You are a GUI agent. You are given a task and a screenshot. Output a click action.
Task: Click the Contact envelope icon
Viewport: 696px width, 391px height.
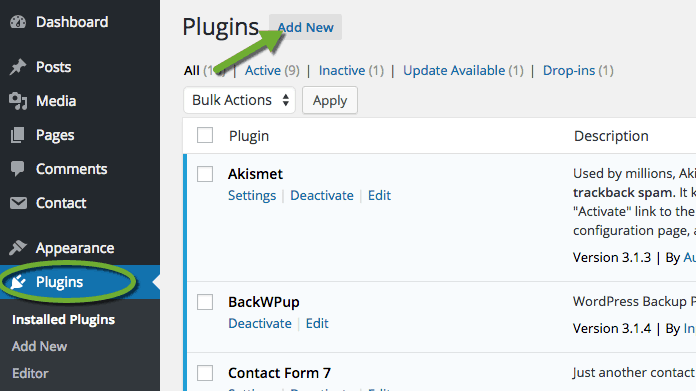tap(18, 203)
